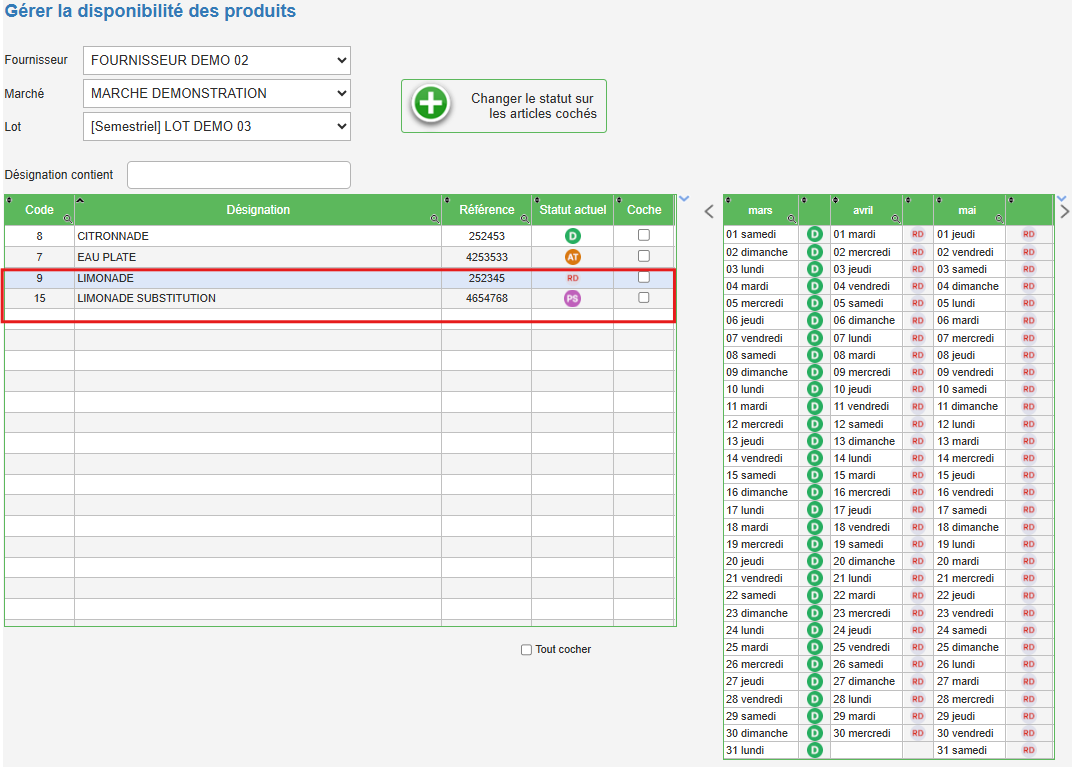Click the orange AT status icon for EAU PLATE
The height and width of the screenshot is (767, 1072).
pos(572,257)
